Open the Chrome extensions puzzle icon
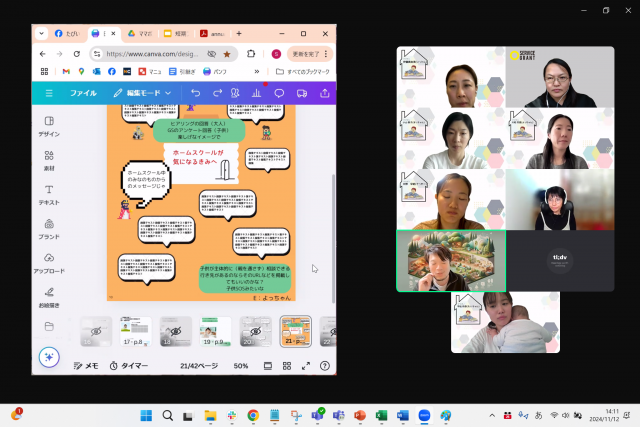640x427 pixels. coord(251,54)
